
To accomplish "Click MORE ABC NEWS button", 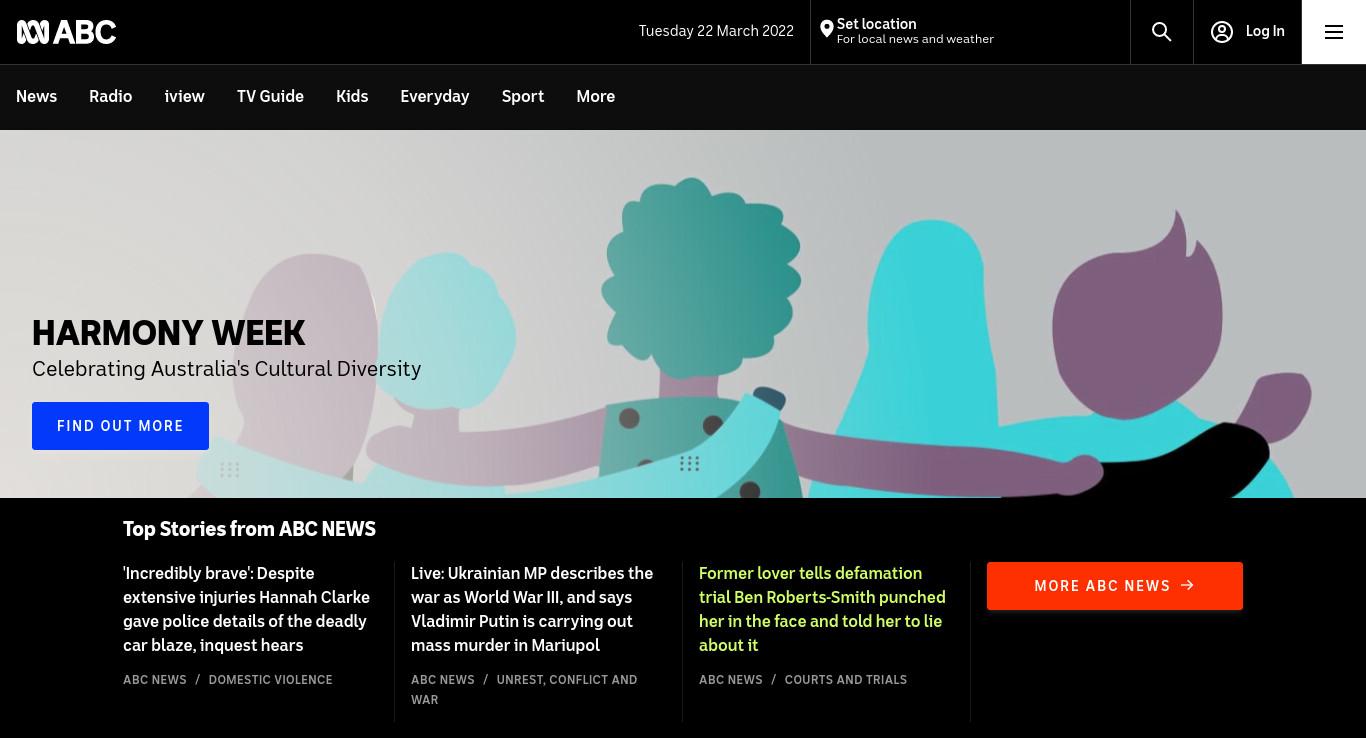I will [x=1114, y=586].
